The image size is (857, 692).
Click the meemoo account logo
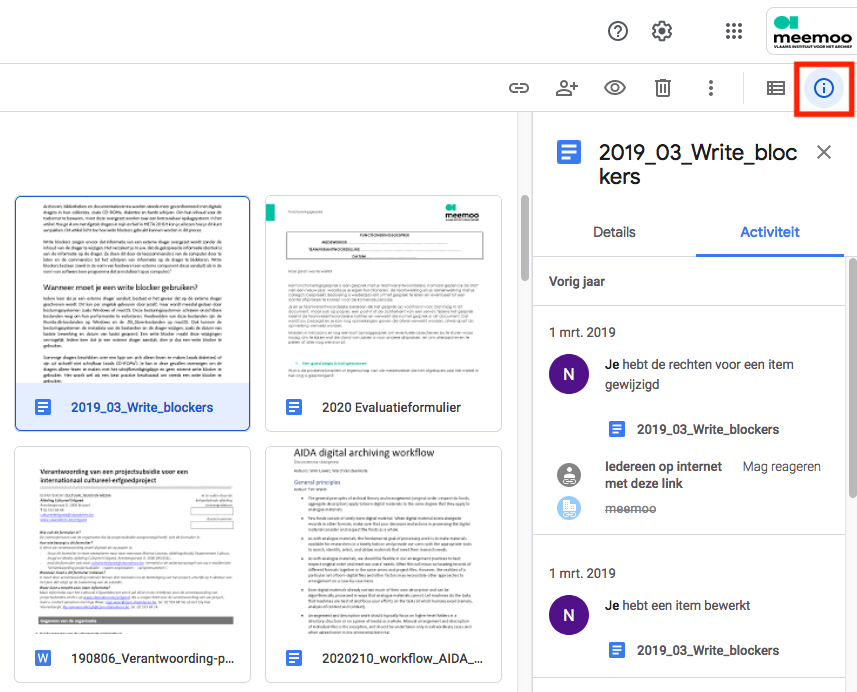pyautogui.click(x=810, y=31)
